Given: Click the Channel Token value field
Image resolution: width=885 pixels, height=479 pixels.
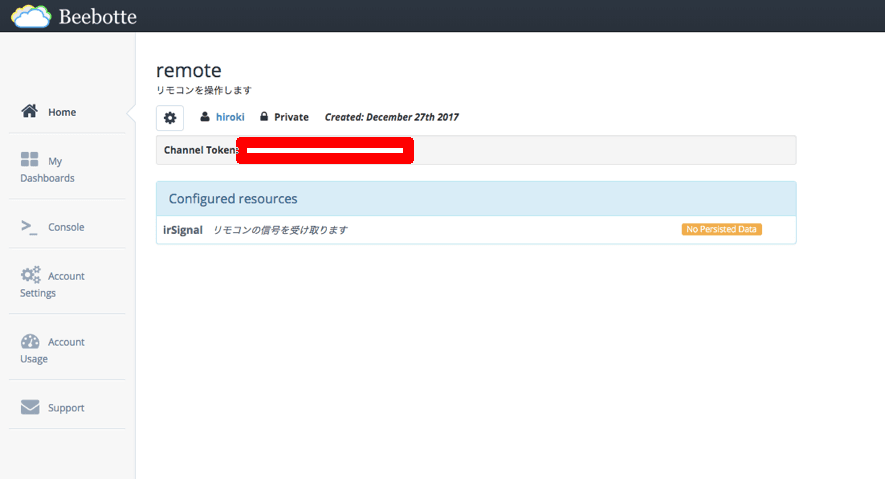Looking at the screenshot, I should 325,150.
